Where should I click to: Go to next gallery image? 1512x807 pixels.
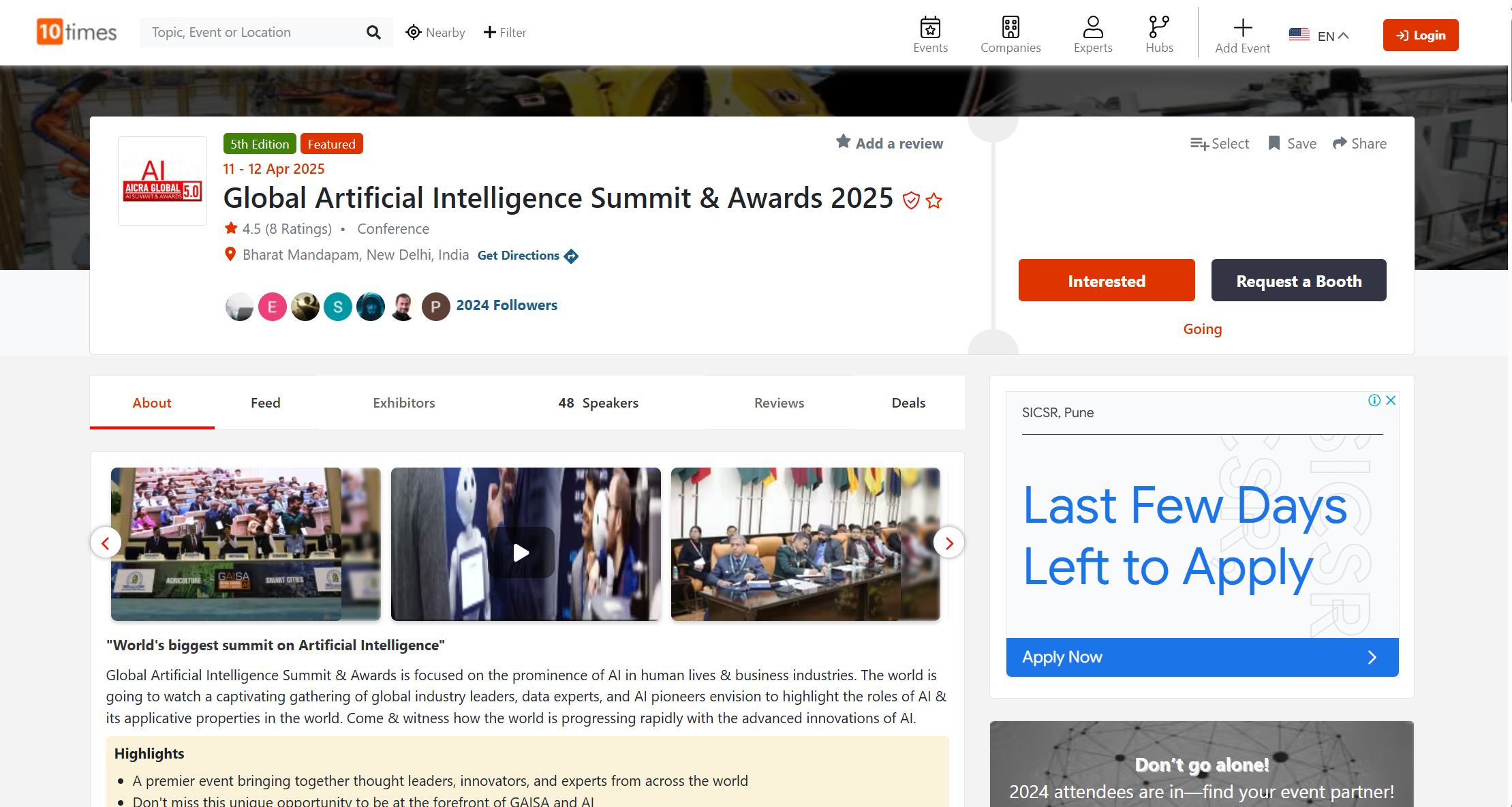pyautogui.click(x=948, y=543)
